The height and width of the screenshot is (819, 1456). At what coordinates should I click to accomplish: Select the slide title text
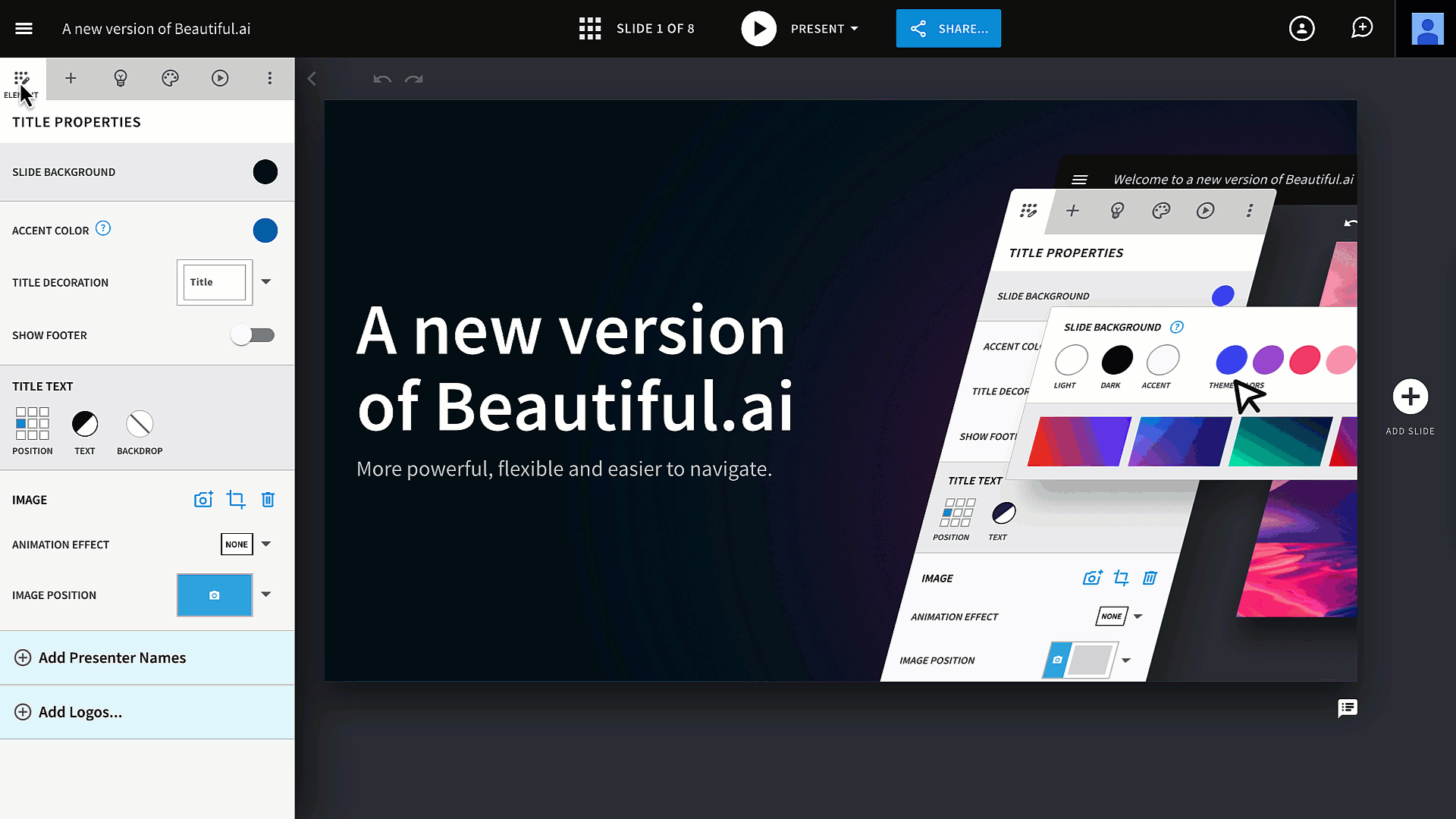pos(575,369)
